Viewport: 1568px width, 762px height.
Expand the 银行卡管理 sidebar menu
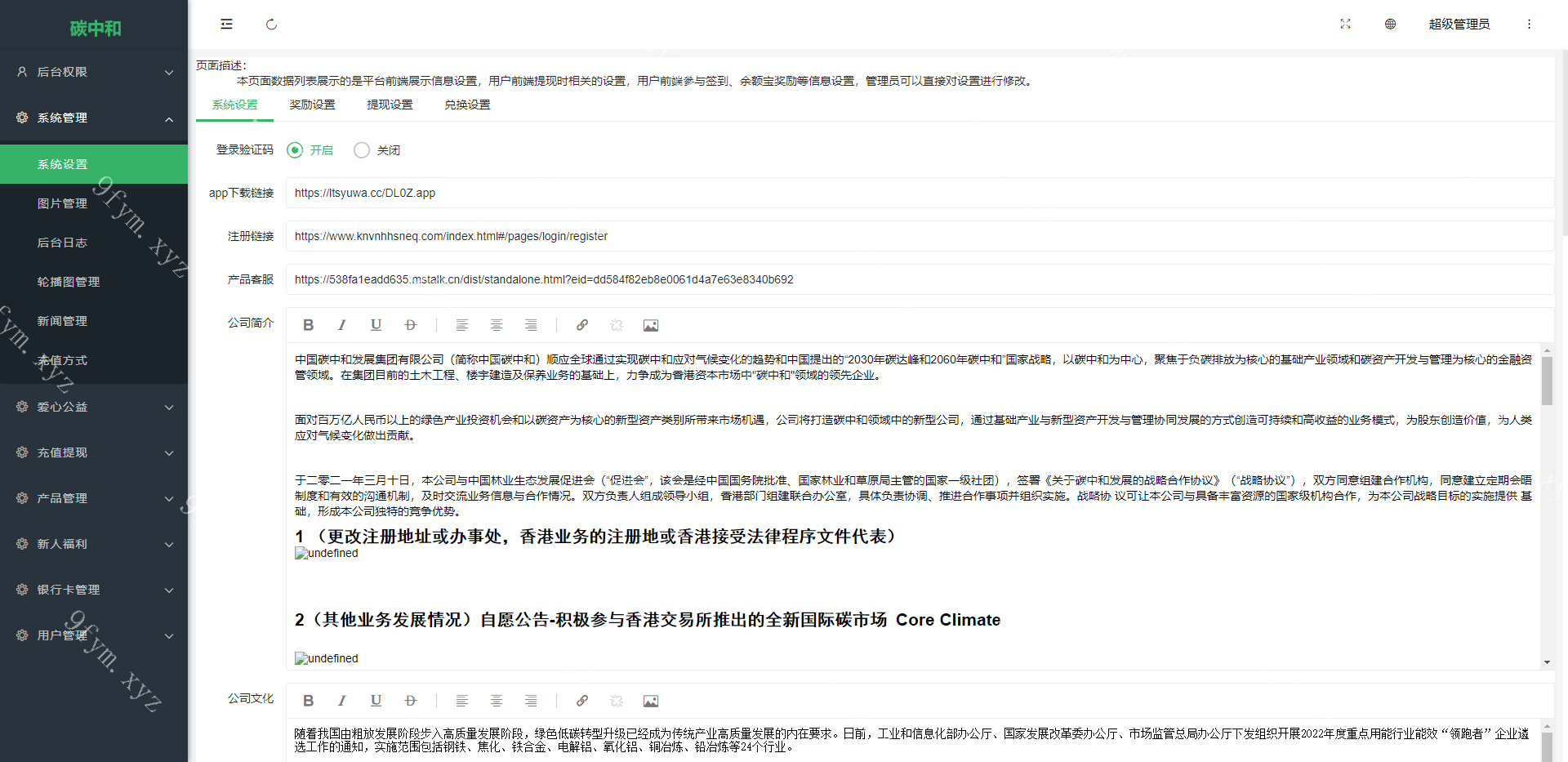(94, 590)
